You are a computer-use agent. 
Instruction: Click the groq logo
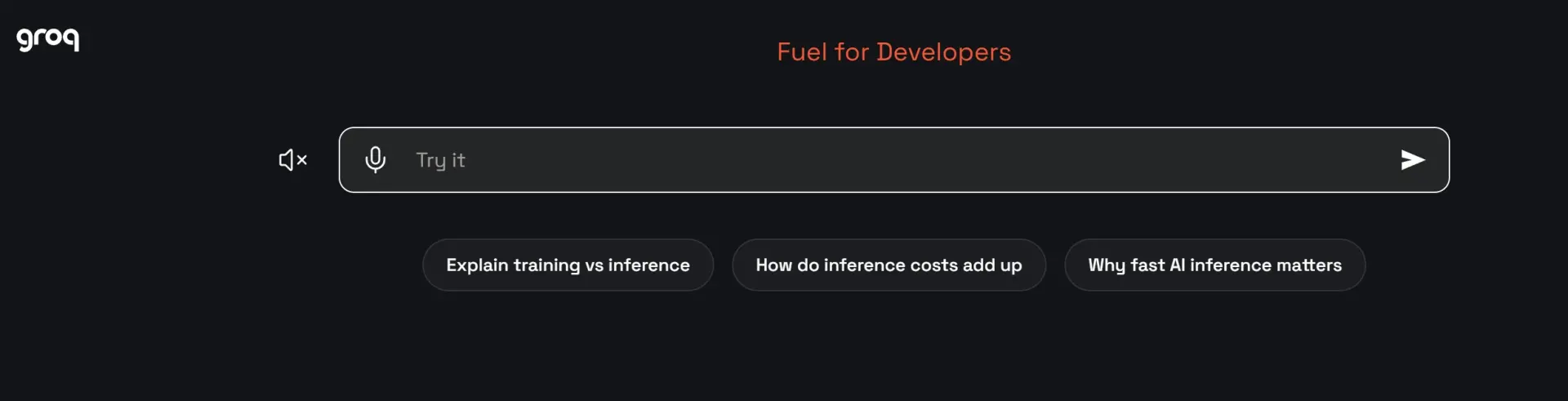(48, 38)
